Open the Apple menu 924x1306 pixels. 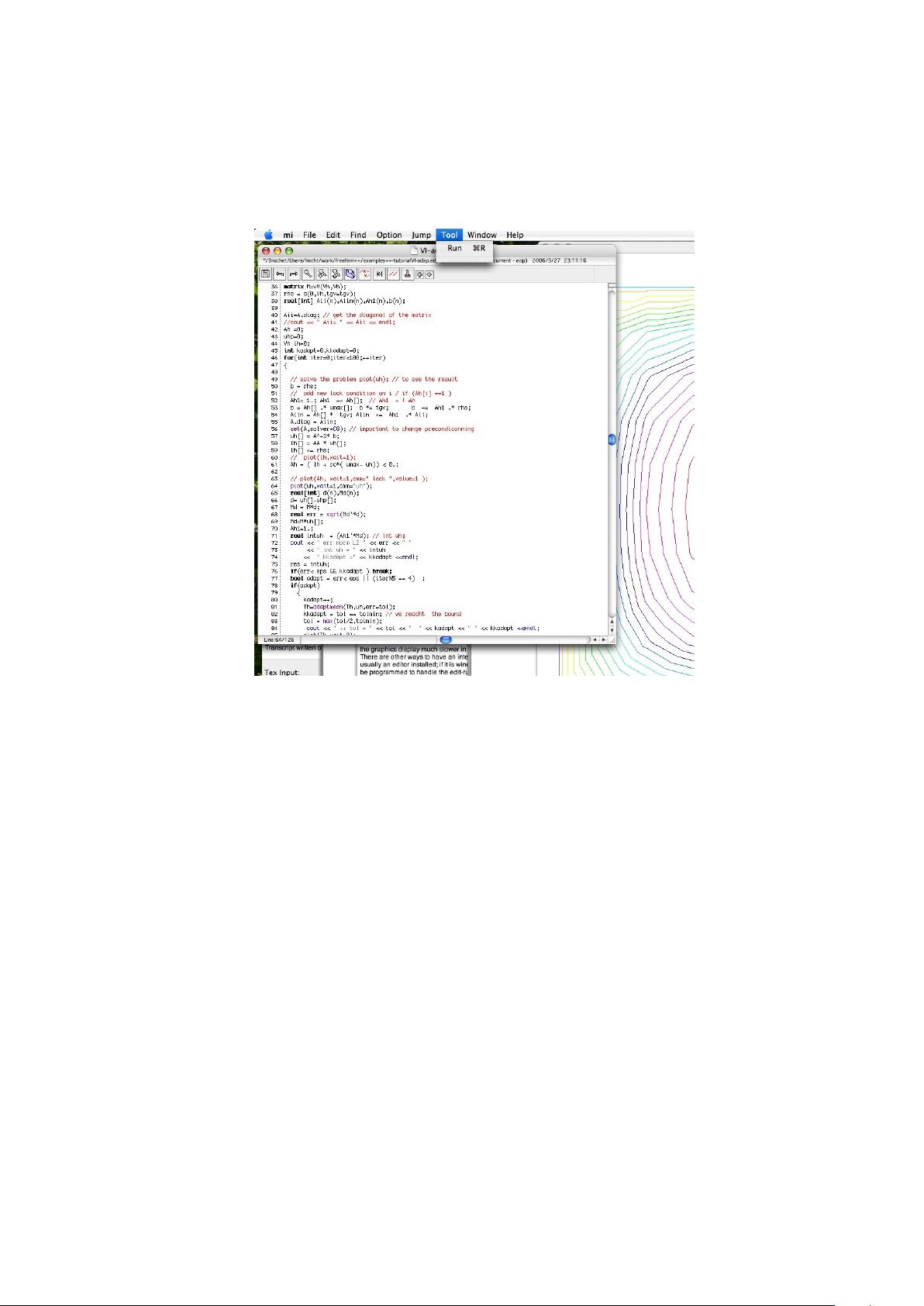268,235
